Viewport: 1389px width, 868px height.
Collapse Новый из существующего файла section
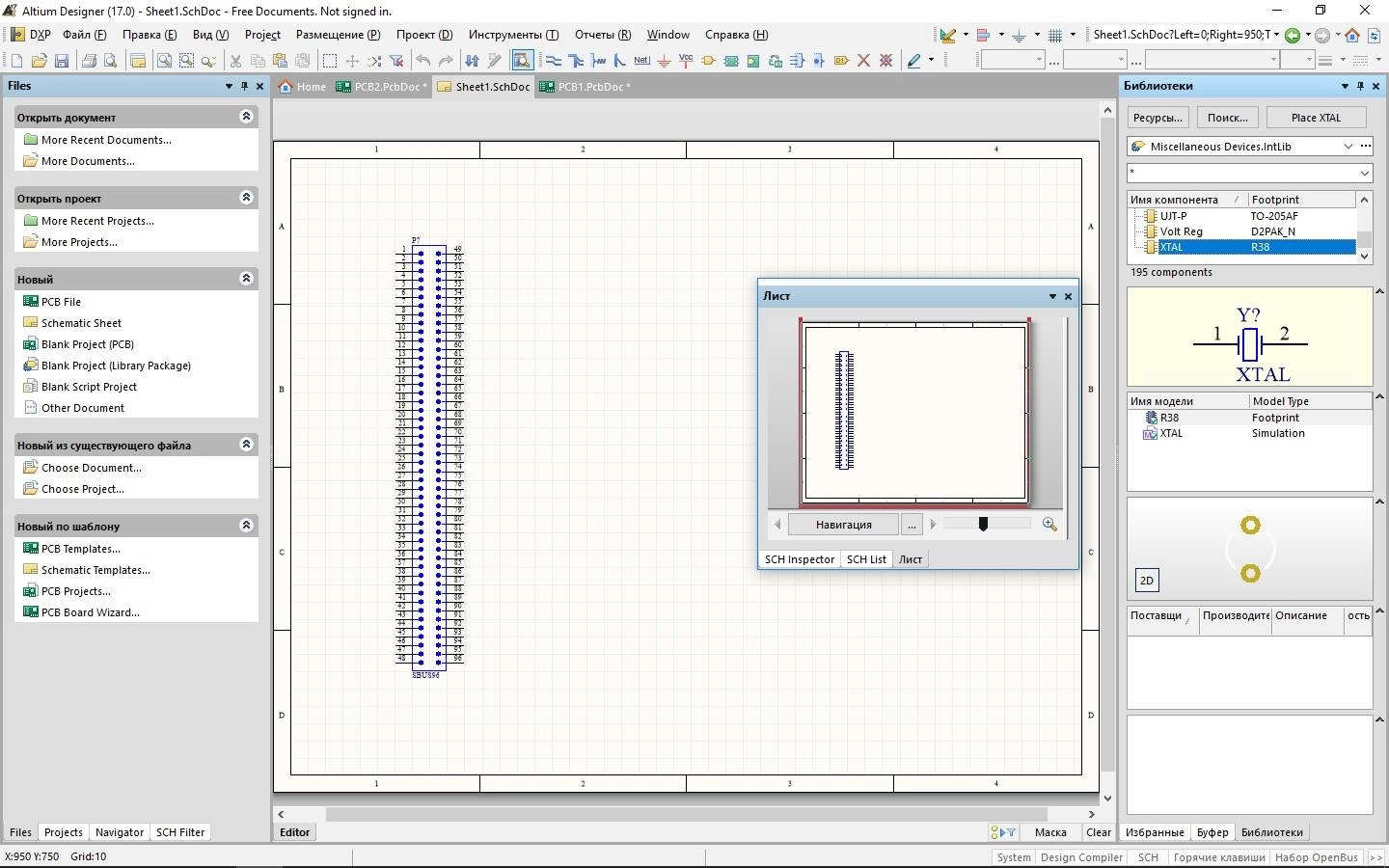pyautogui.click(x=246, y=444)
